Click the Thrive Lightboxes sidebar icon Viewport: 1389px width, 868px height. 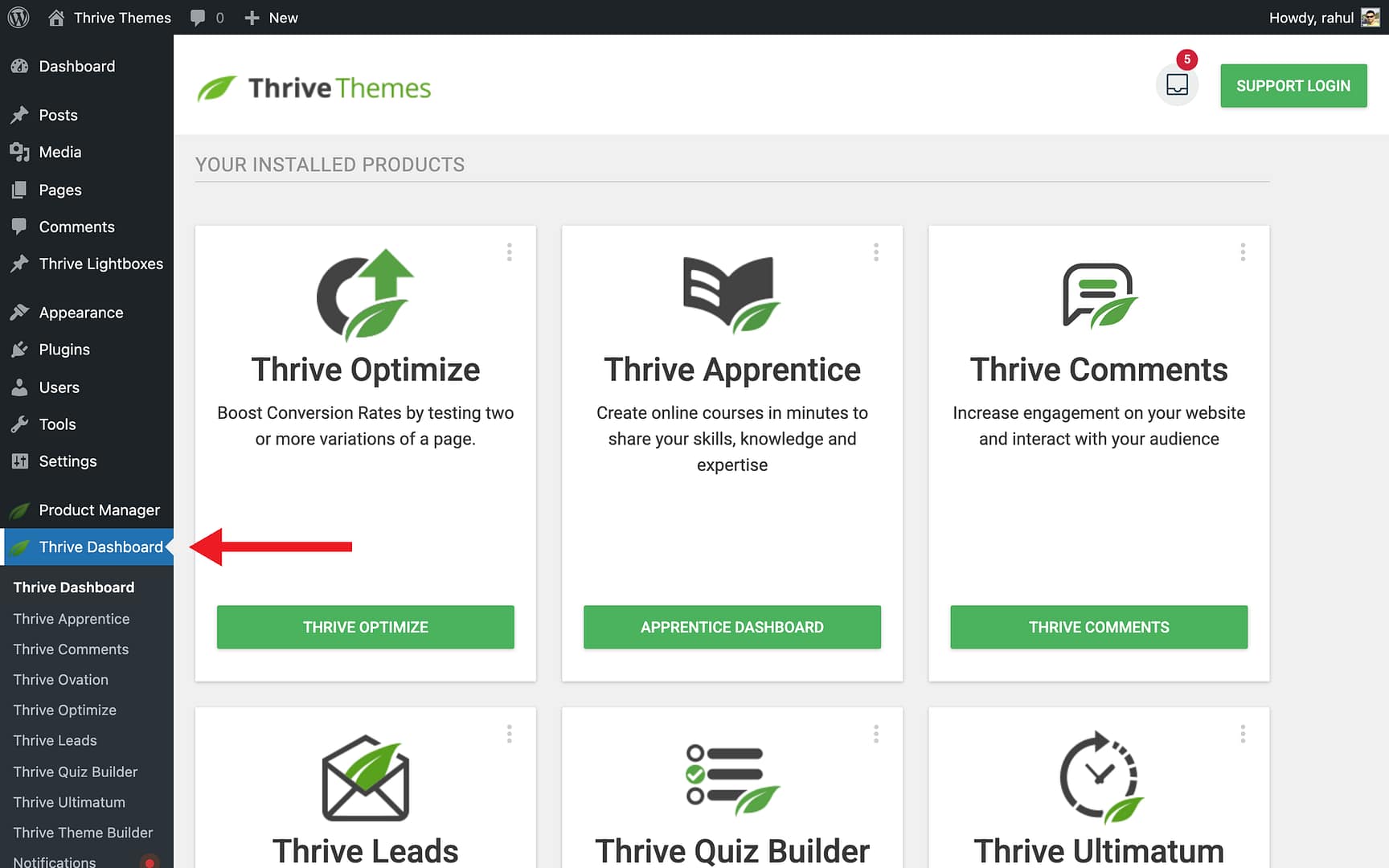click(x=19, y=264)
